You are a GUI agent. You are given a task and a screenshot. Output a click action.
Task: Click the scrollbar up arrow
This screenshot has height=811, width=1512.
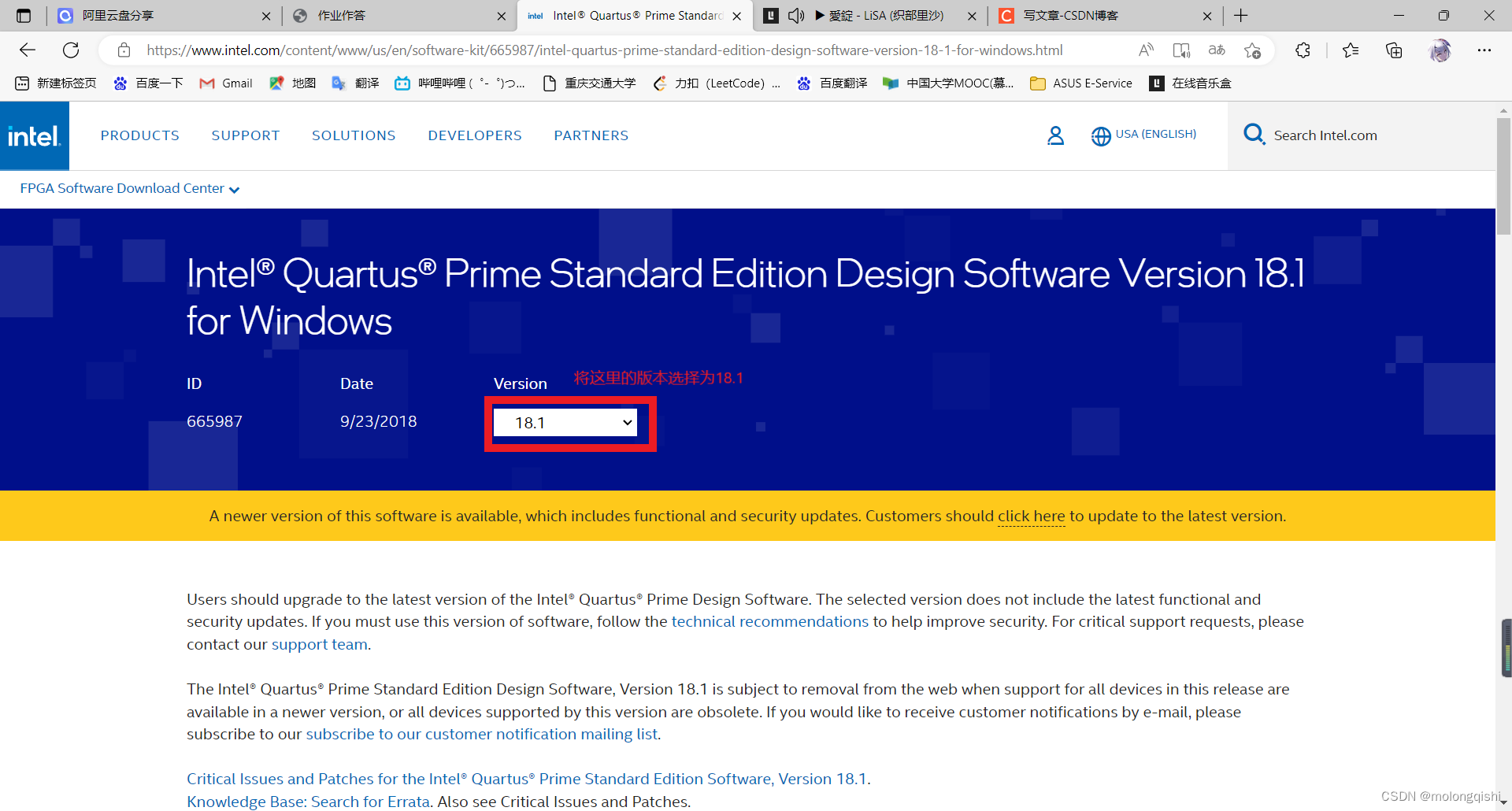pyautogui.click(x=1503, y=110)
